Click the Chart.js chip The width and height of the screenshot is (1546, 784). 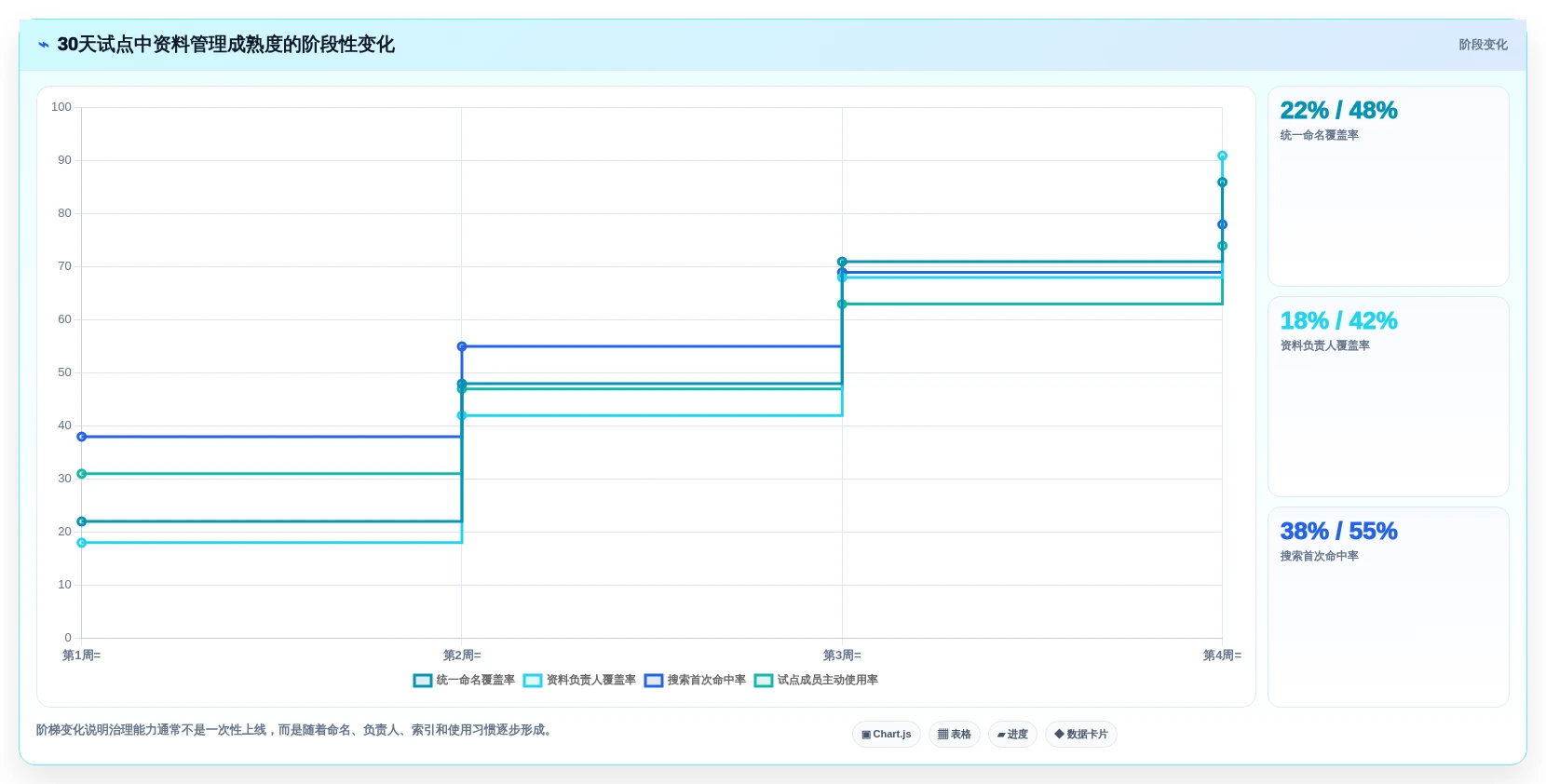[x=887, y=735]
